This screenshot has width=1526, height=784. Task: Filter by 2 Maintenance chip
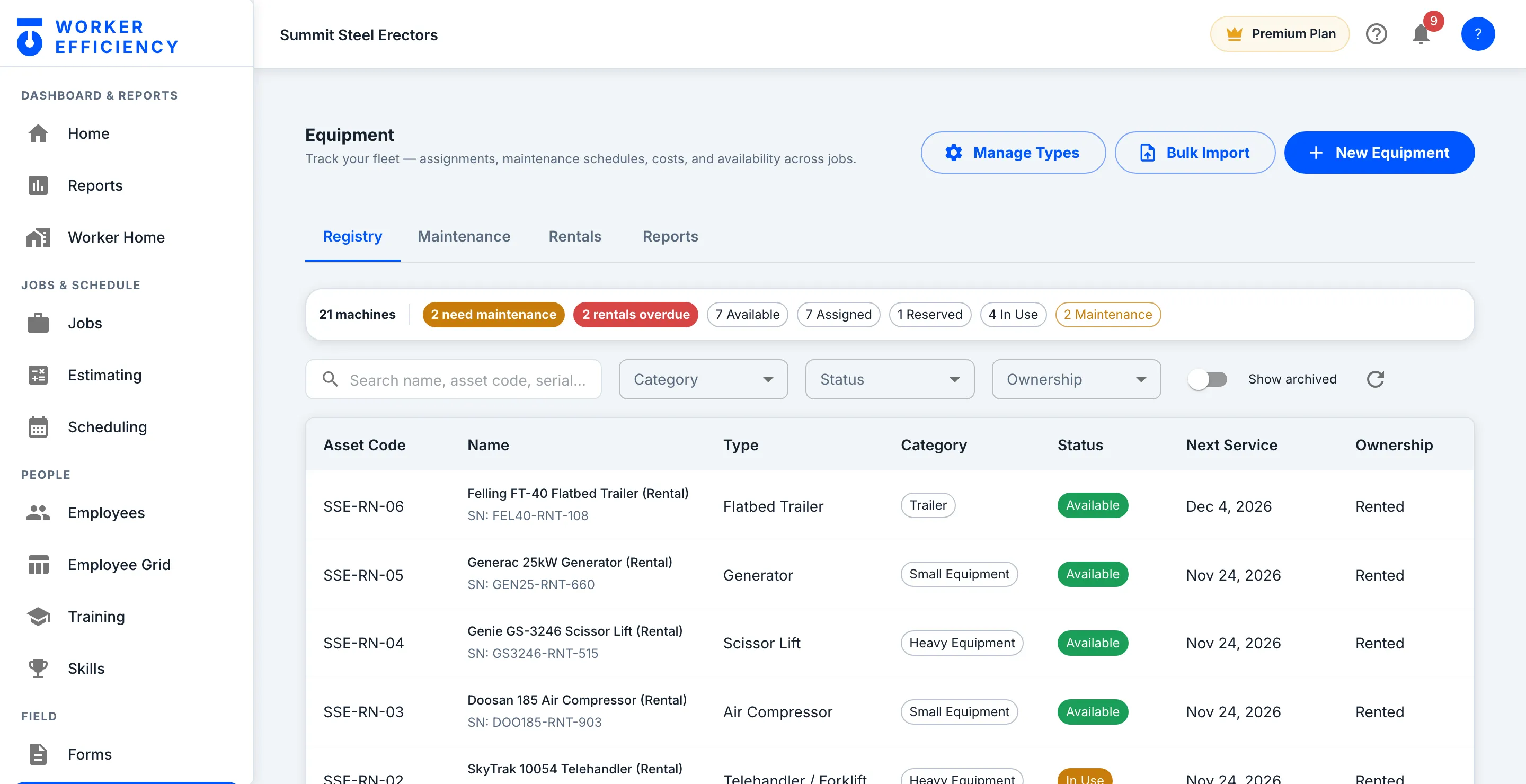click(x=1107, y=315)
